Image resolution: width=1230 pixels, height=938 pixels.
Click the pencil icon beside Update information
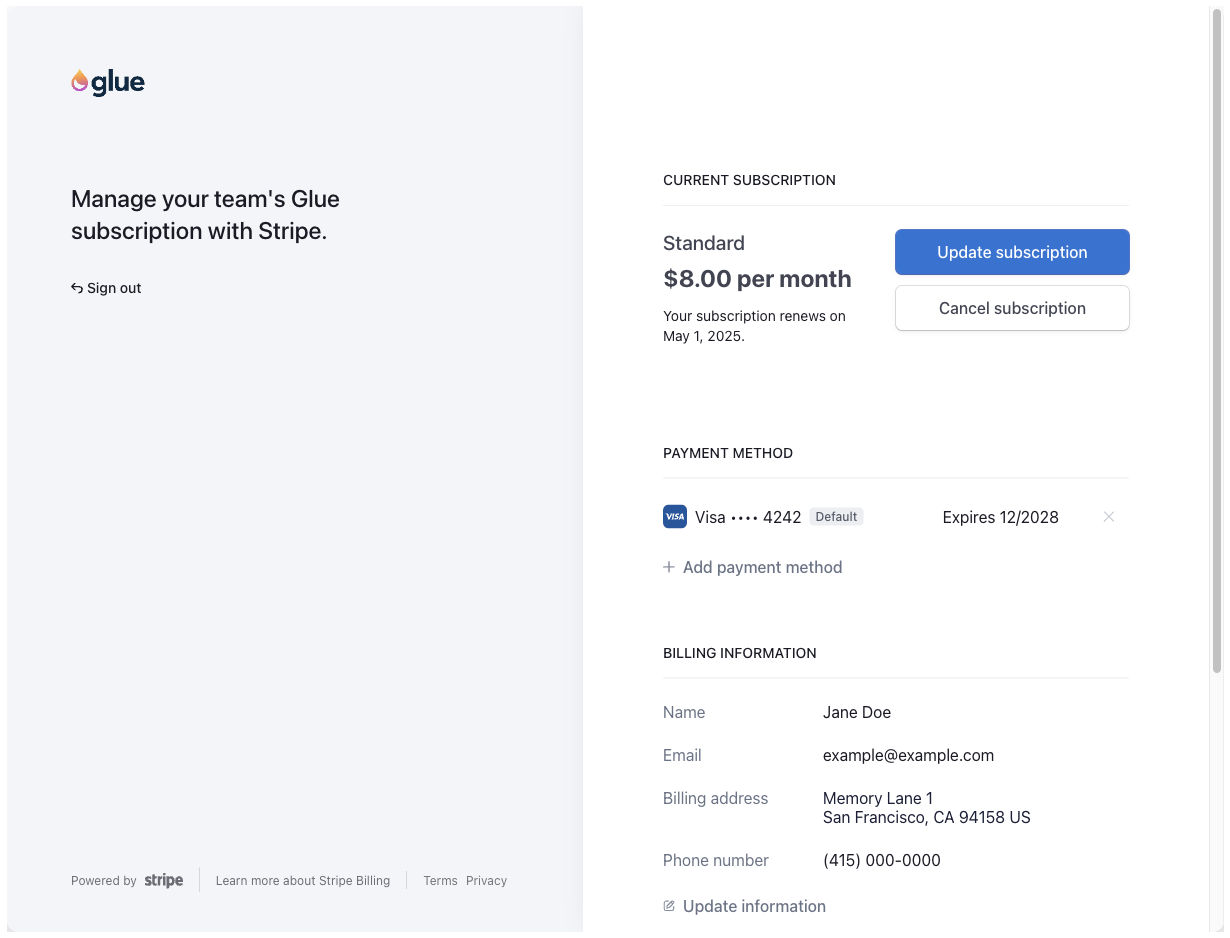pos(669,906)
